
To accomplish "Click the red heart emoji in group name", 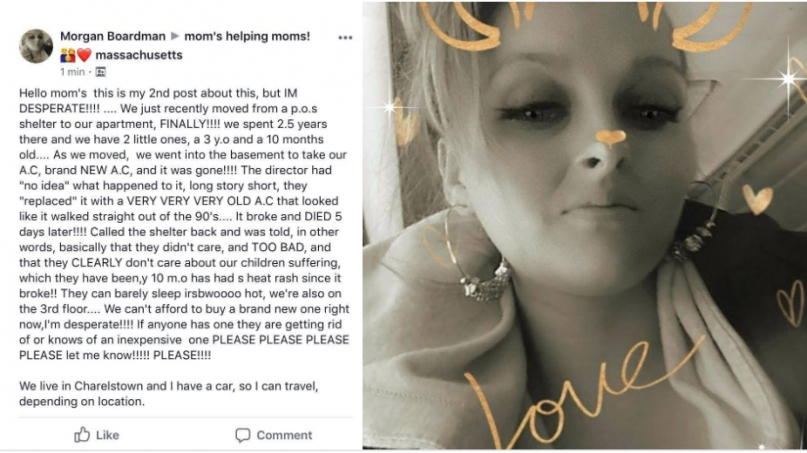I will 84,54.
